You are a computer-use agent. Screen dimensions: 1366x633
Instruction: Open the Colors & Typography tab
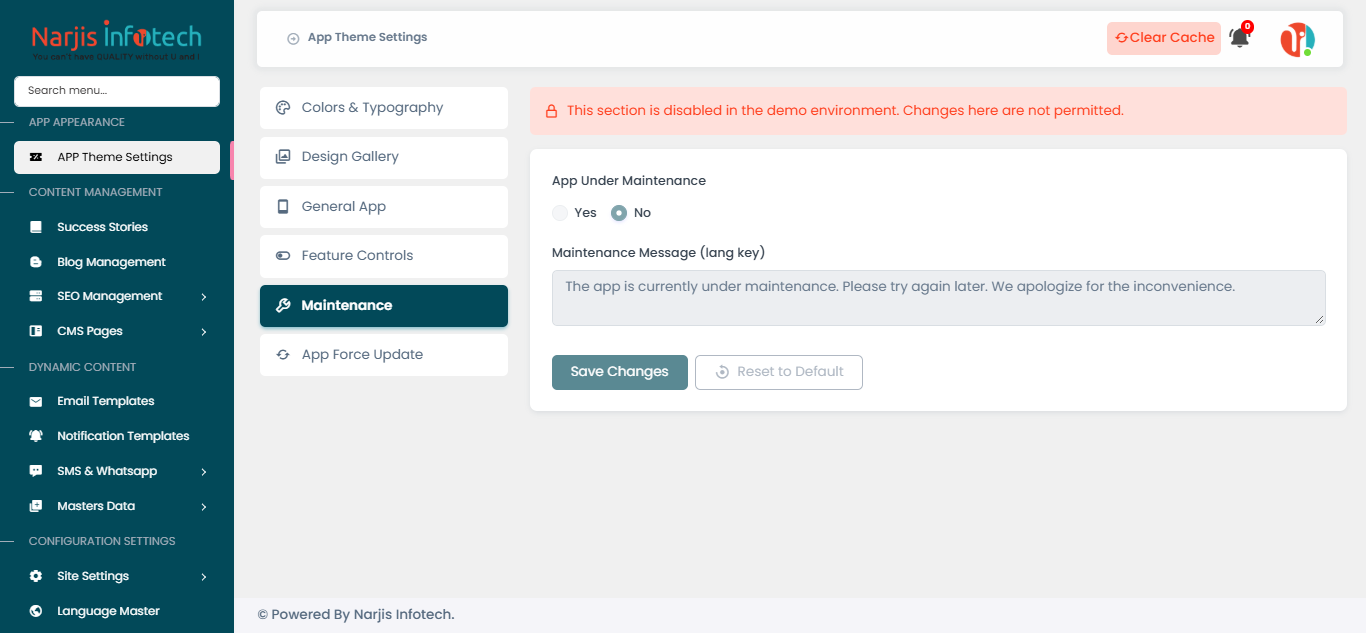coord(384,108)
